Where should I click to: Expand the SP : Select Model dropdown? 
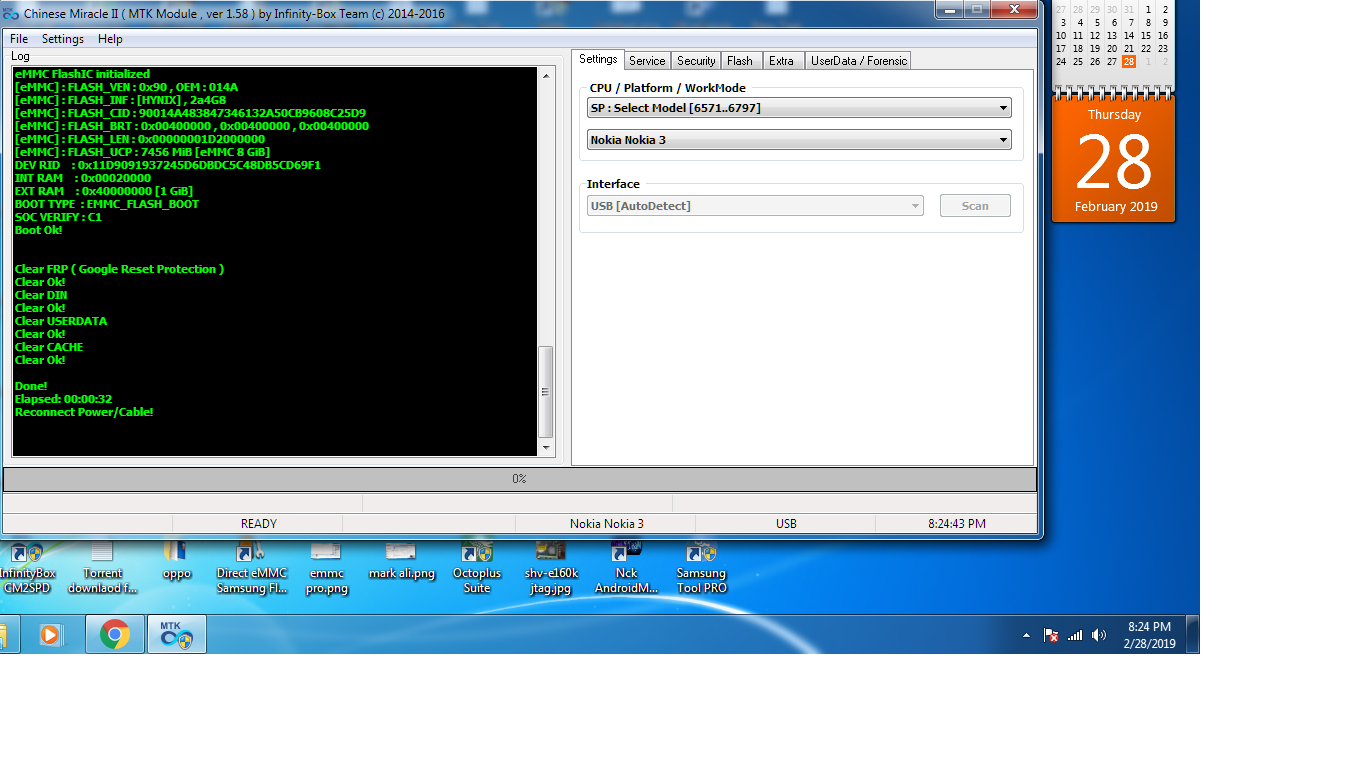[x=799, y=108]
